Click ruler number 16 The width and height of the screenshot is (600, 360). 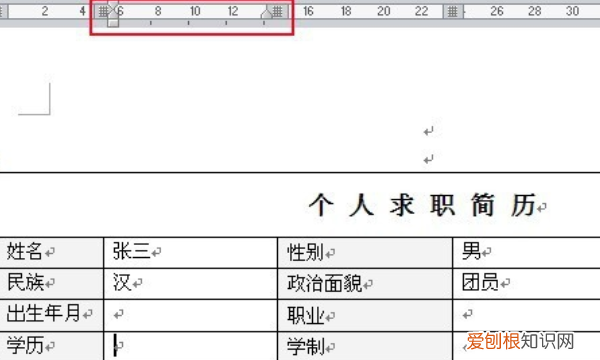[x=308, y=11]
